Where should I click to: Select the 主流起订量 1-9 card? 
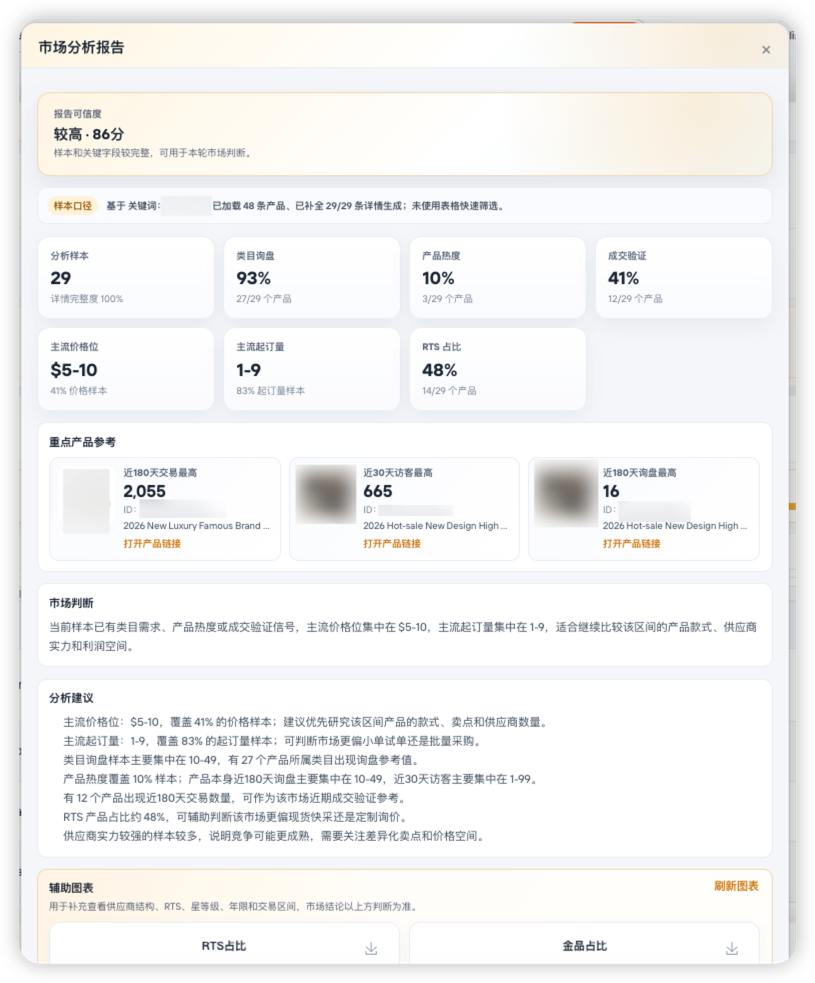312,369
